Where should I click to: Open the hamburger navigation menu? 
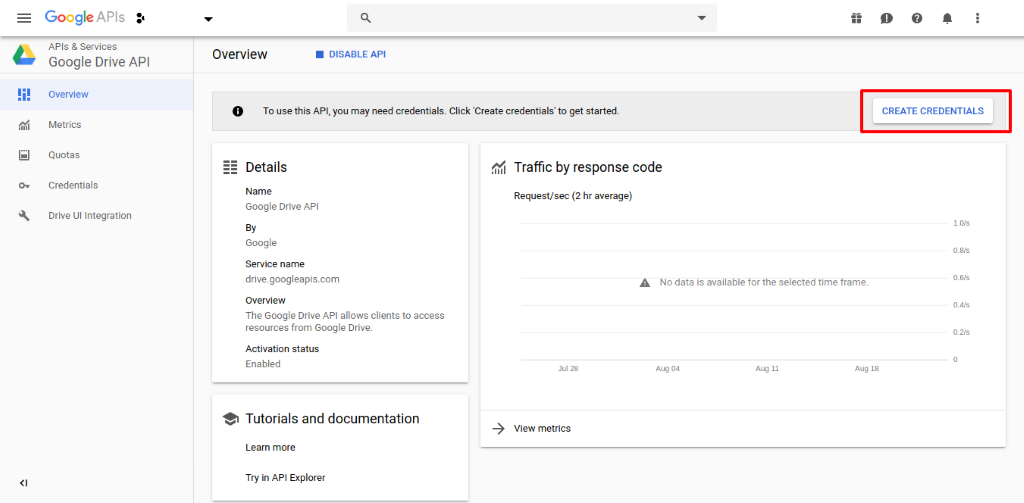tap(24, 18)
